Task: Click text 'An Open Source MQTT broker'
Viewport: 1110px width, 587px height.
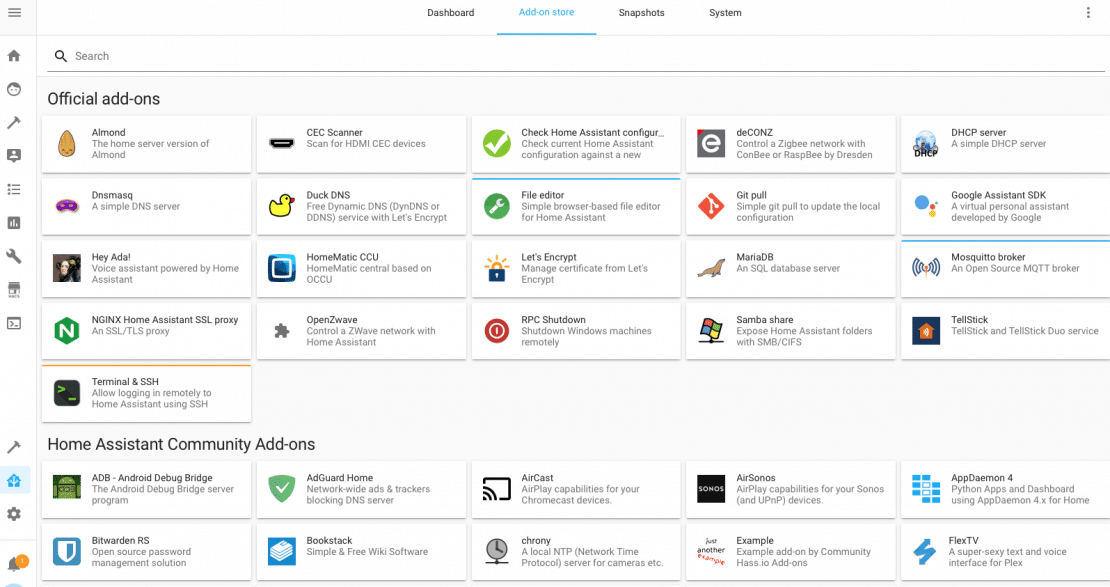Action: tap(1015, 268)
